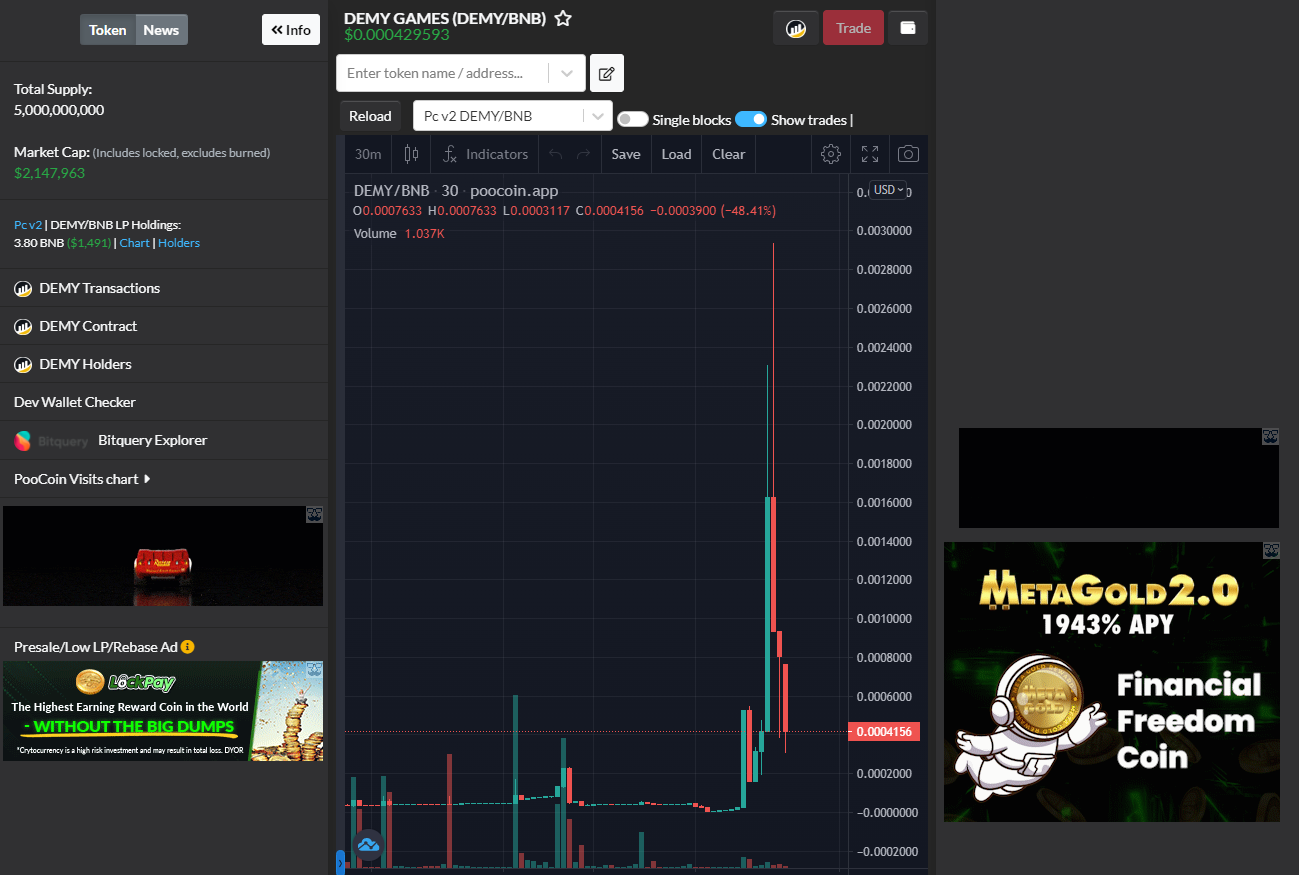
Task: Open the USD currency dropdown on the price axis
Action: pos(888,190)
